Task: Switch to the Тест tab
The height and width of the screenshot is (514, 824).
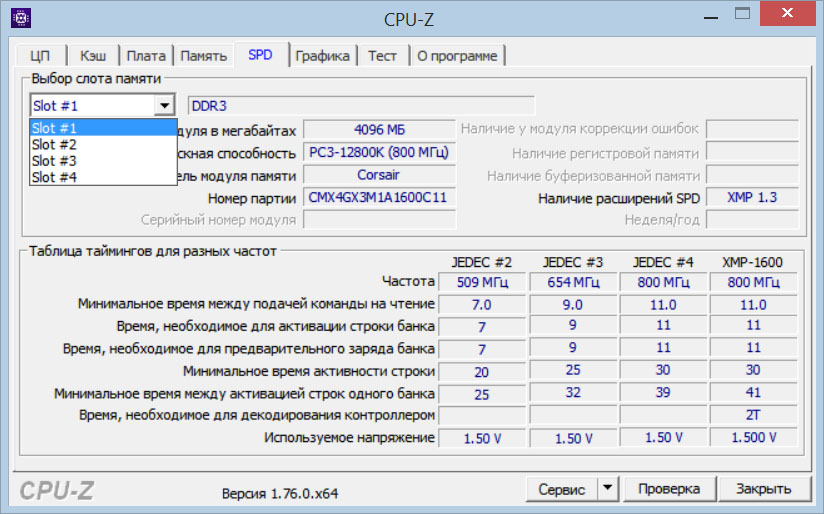Action: point(382,56)
